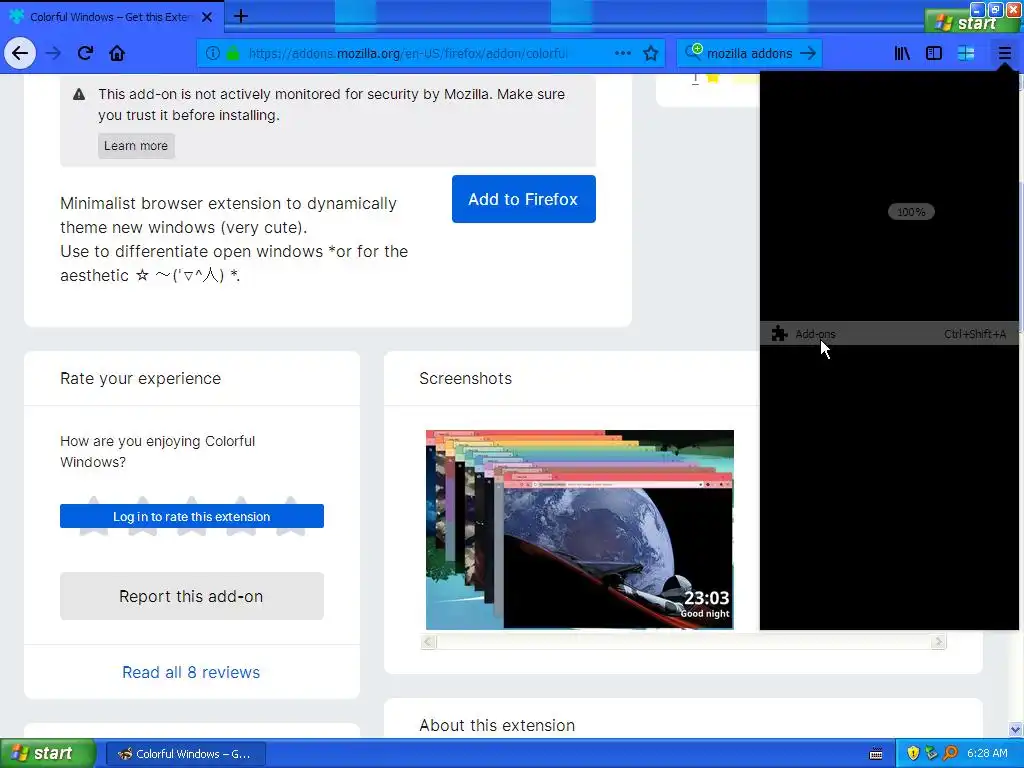Click the Report this add-on button
This screenshot has height=768, width=1024.
(x=191, y=596)
